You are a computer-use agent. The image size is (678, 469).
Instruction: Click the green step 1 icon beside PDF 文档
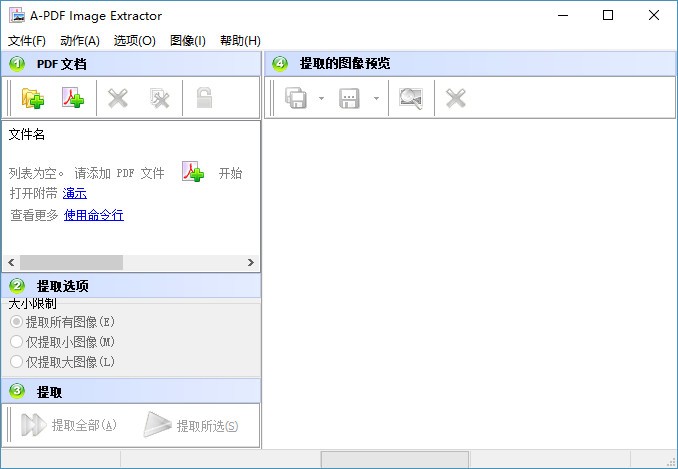[17, 64]
